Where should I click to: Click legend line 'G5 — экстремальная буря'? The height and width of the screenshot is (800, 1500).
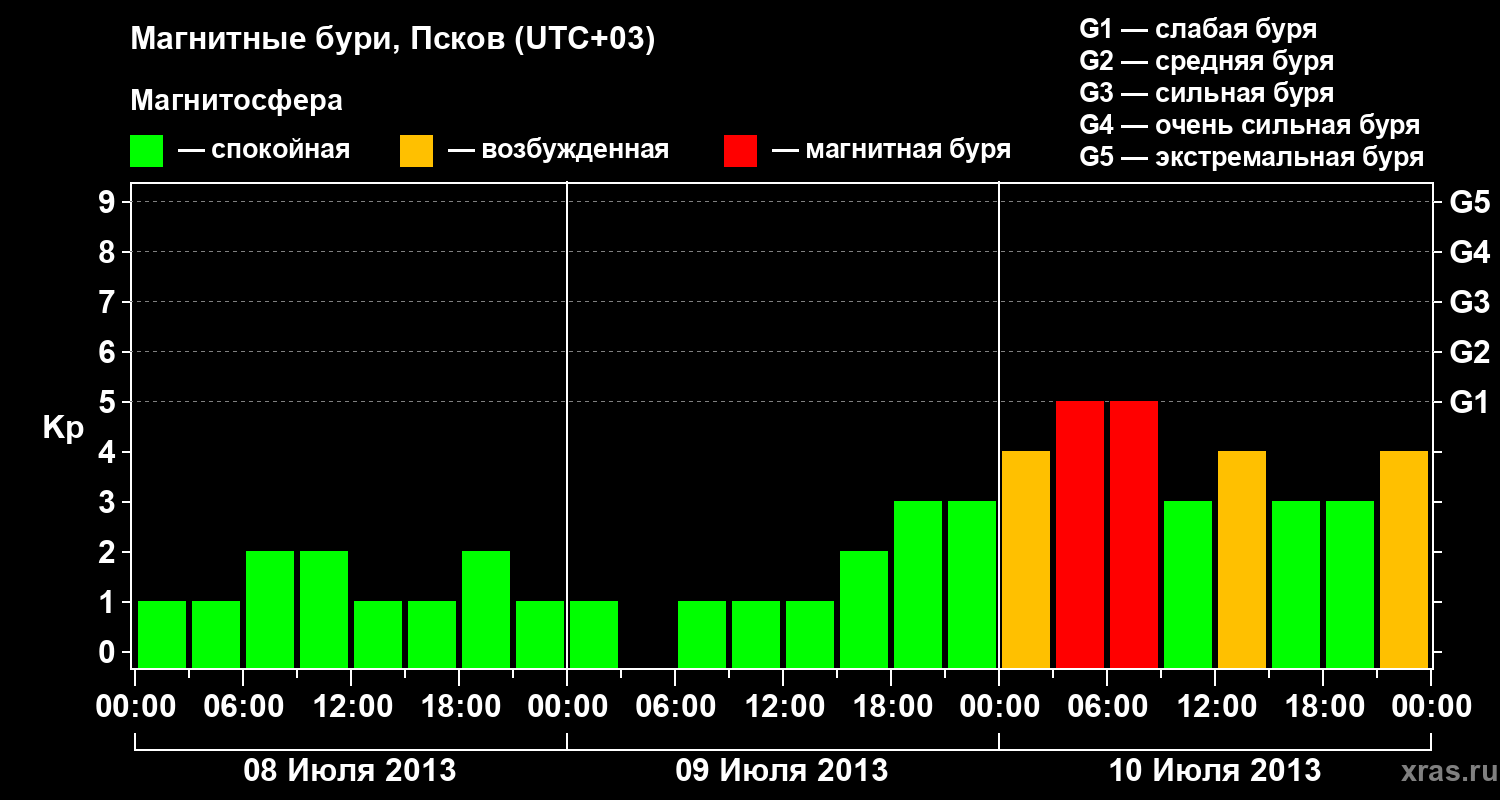coord(1252,157)
